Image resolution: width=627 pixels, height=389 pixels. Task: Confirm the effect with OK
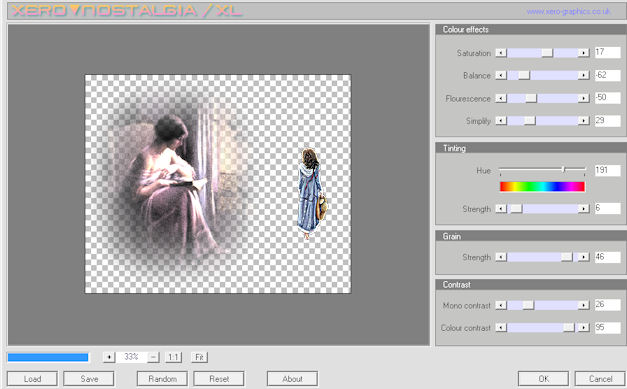click(543, 379)
